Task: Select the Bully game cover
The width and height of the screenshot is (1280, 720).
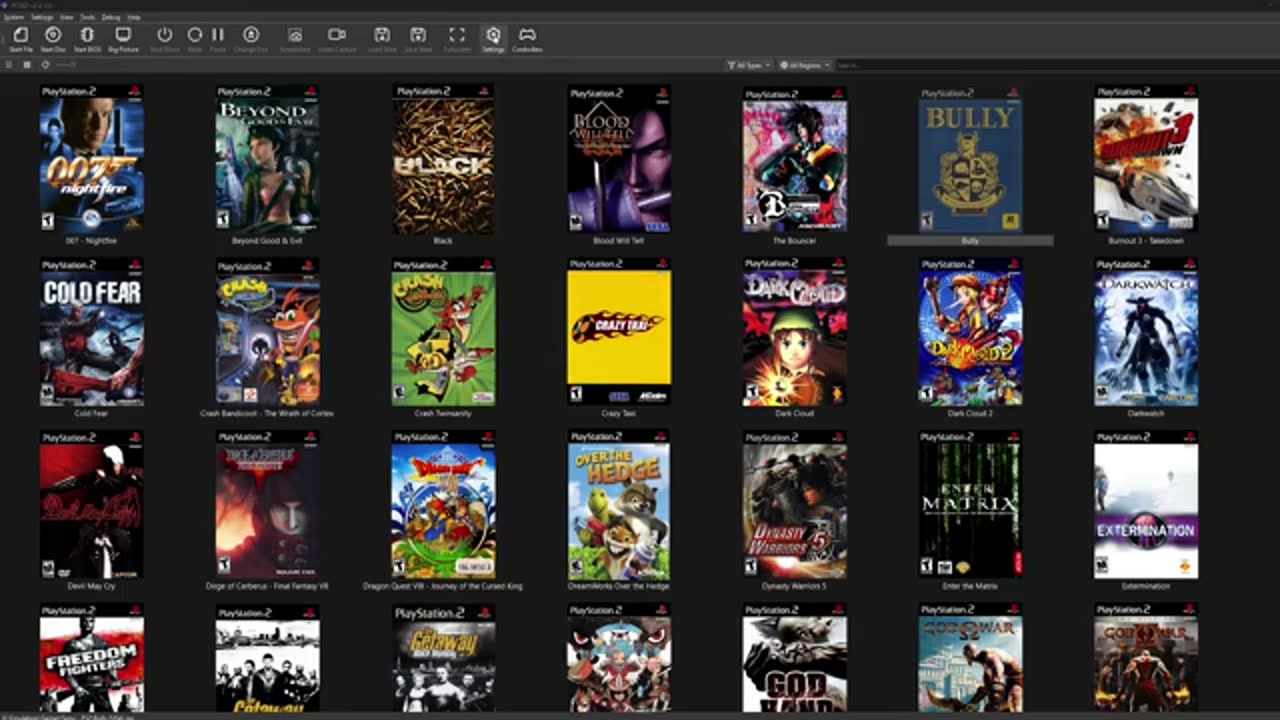Action: coord(970,159)
